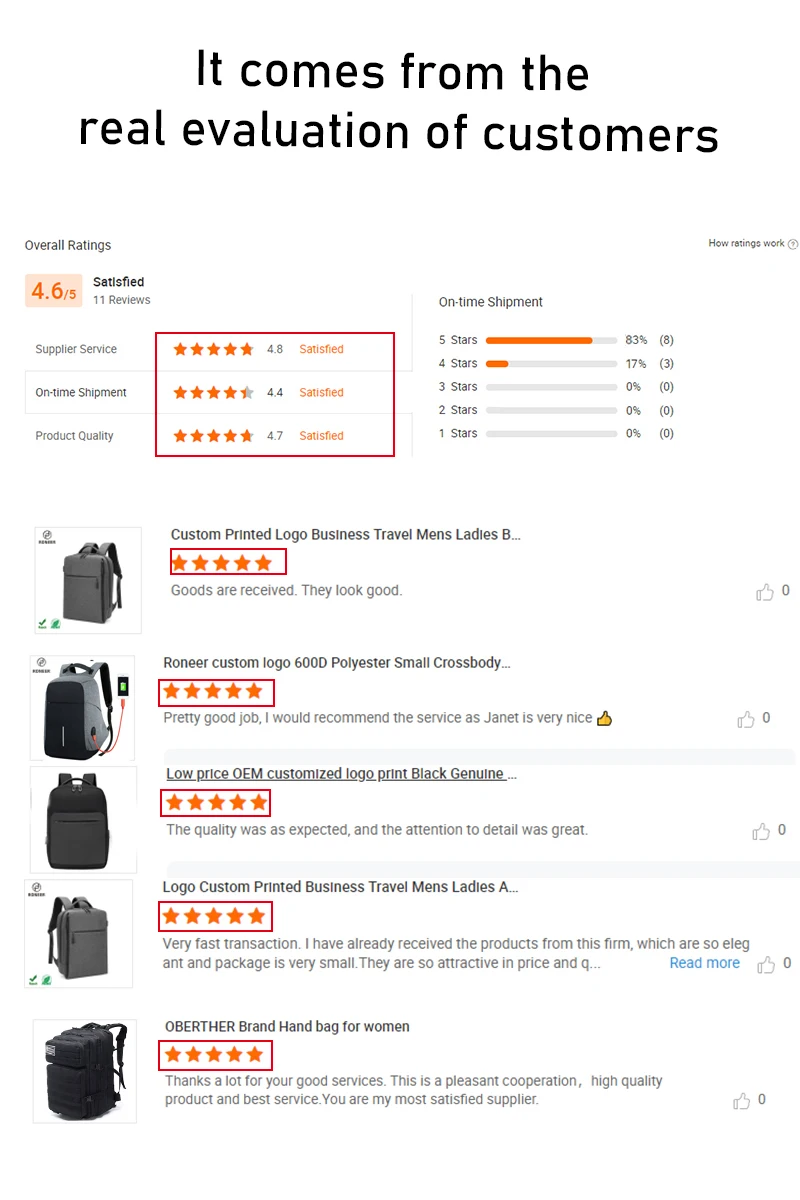The height and width of the screenshot is (1200, 800).
Task: Select the Supplier Service rating row
Action: [x=210, y=349]
